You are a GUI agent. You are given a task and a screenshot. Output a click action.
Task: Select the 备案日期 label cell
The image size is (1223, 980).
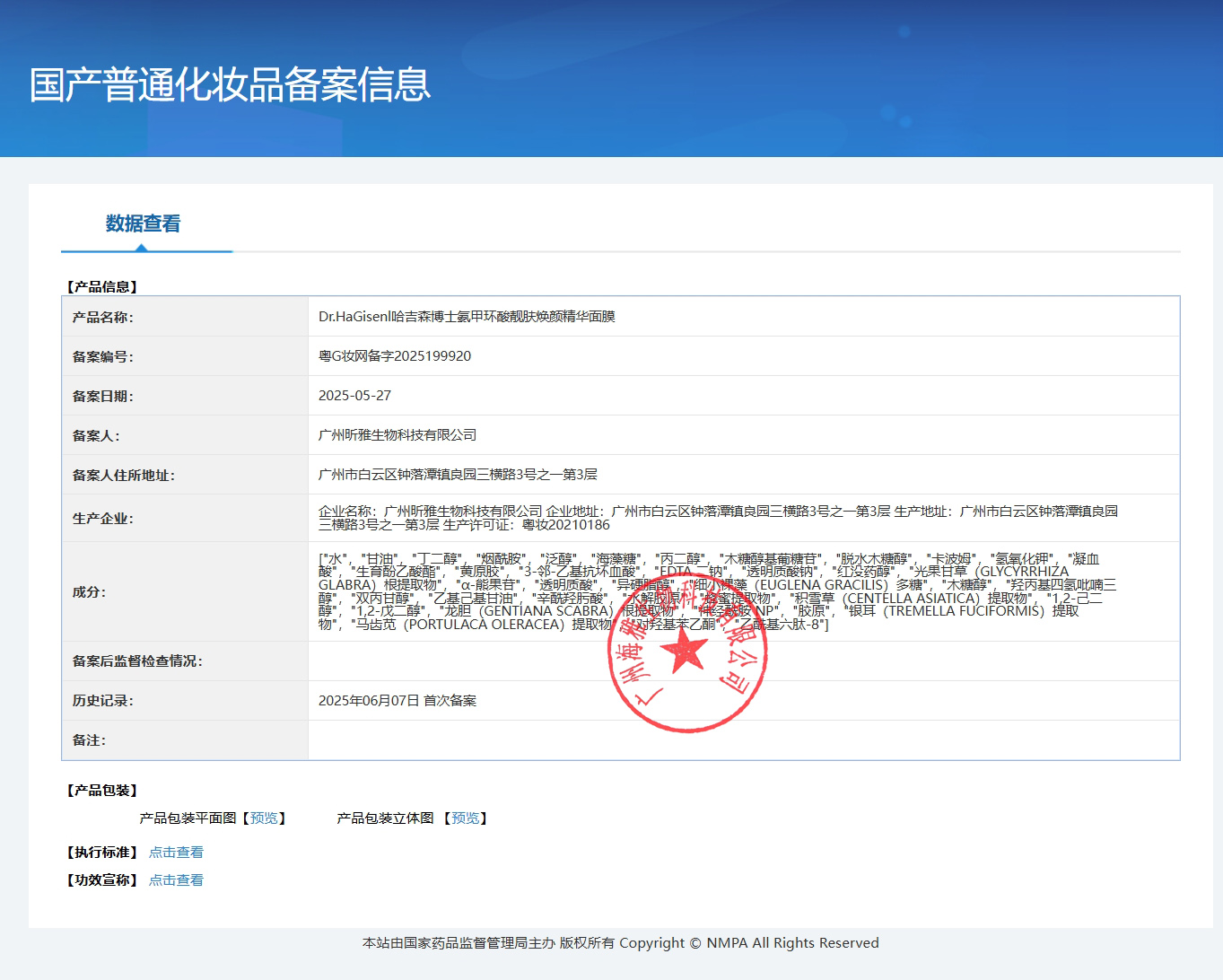pos(185,396)
